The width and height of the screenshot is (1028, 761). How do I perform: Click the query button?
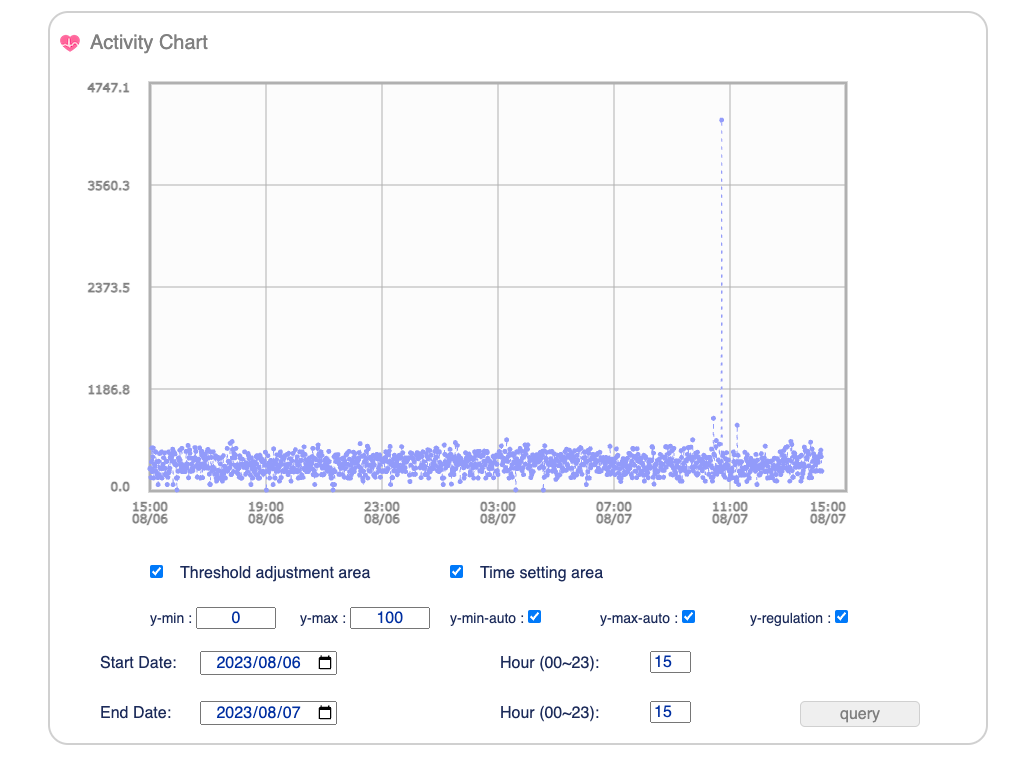click(860, 714)
